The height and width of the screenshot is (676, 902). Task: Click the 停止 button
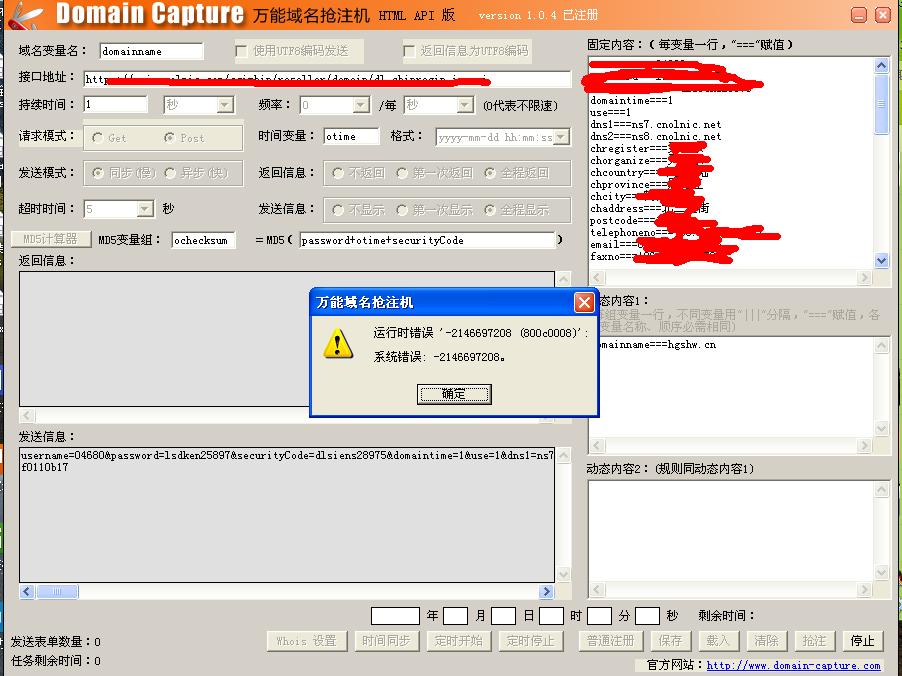coord(862,641)
